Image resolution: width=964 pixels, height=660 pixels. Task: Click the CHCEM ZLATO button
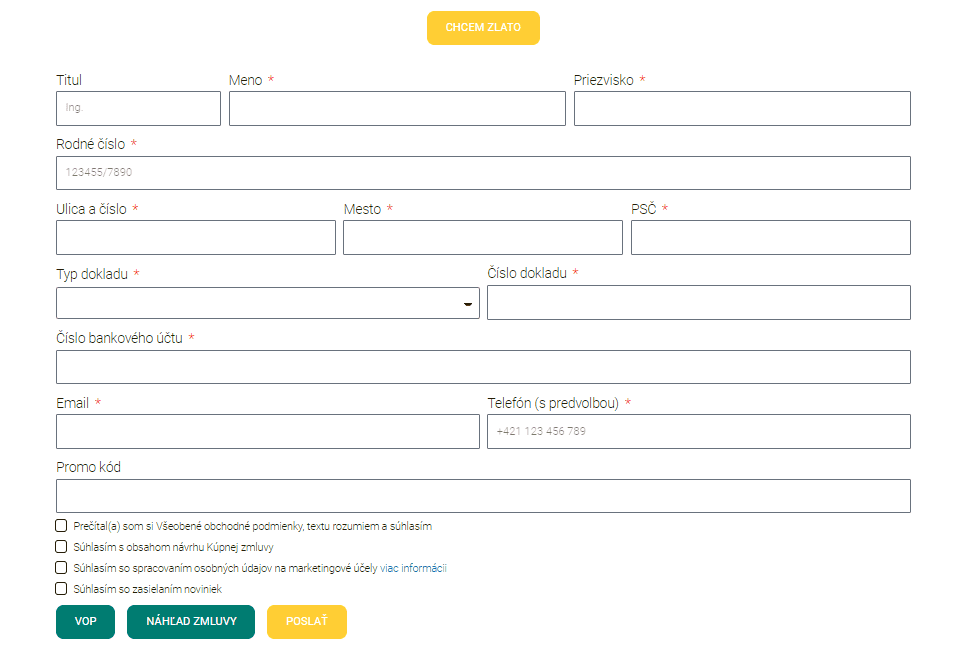pos(483,28)
